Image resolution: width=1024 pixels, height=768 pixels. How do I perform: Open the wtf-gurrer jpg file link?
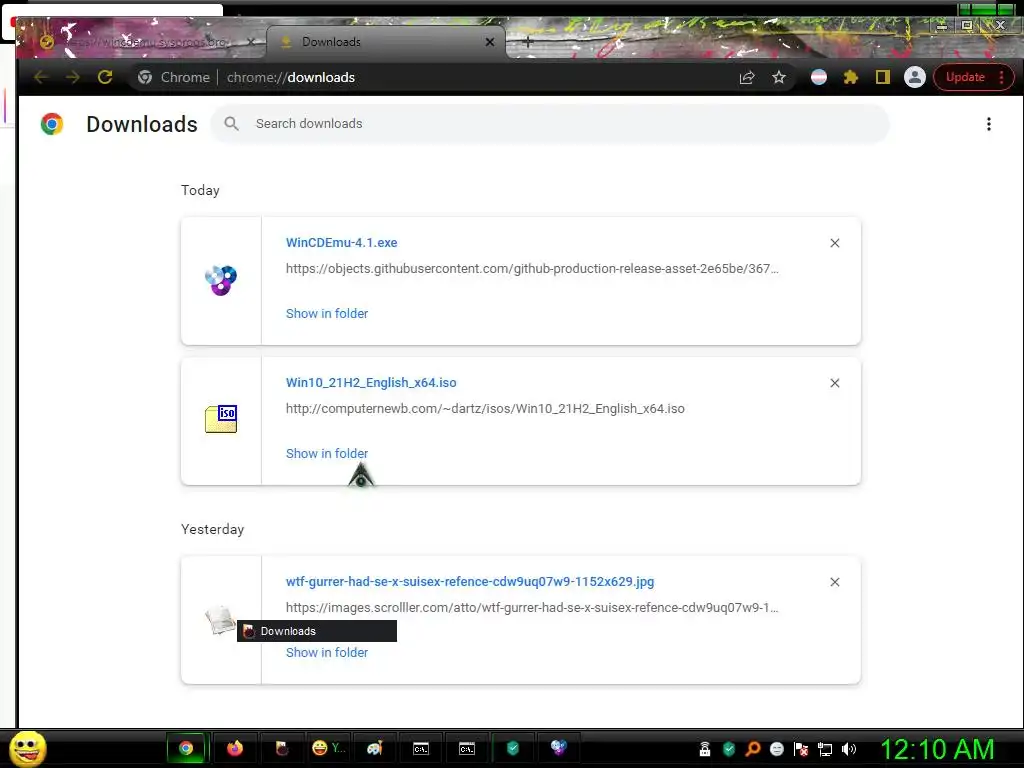[x=470, y=581]
